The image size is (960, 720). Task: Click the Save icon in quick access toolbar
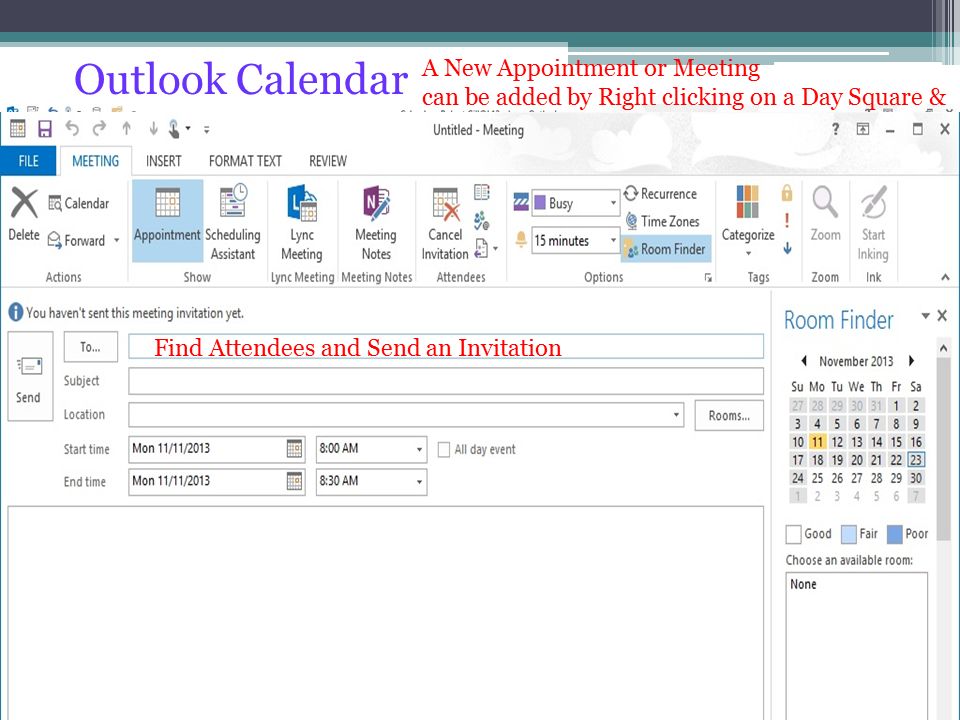pyautogui.click(x=45, y=129)
